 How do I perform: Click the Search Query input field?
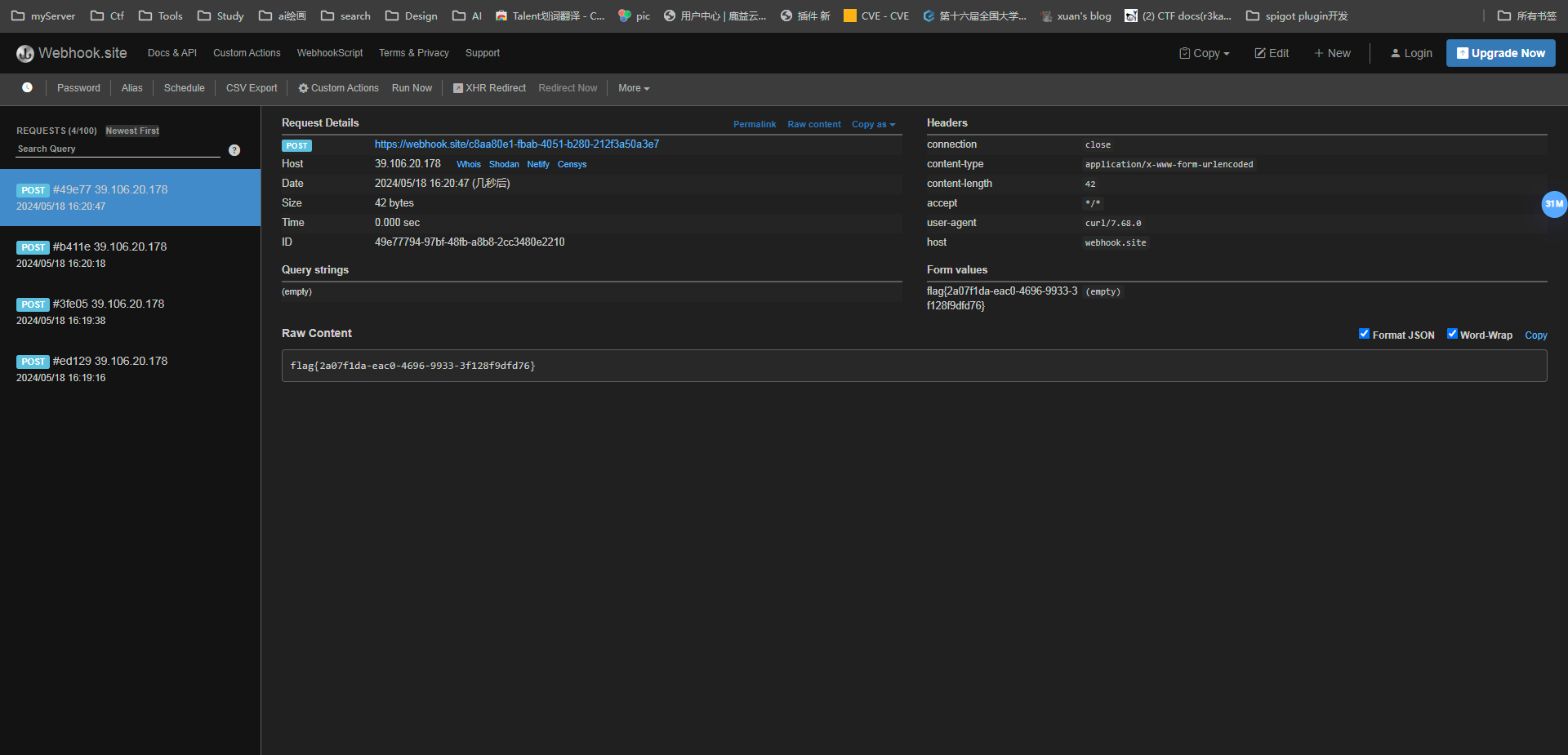(118, 149)
